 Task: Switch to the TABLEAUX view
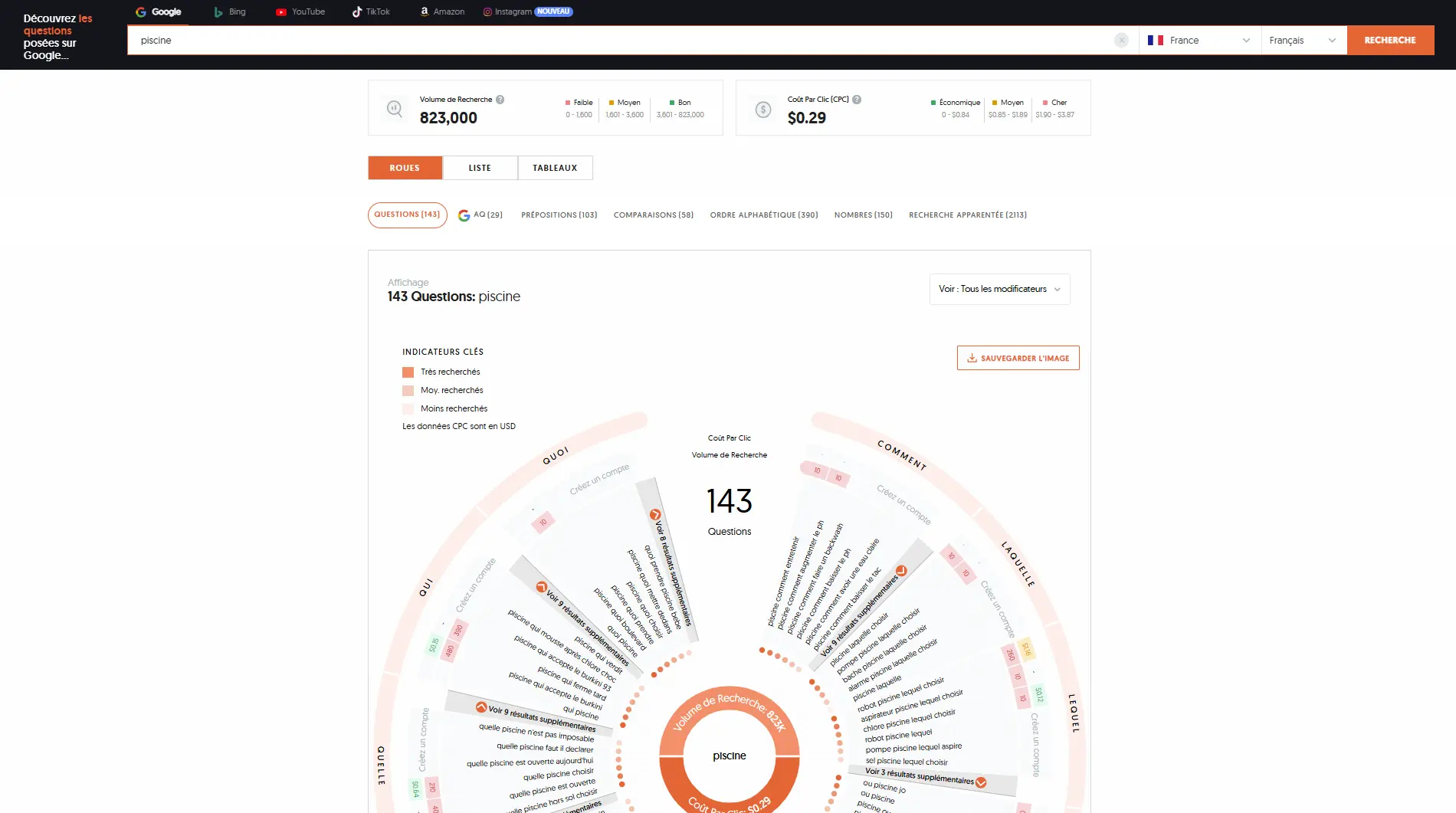coord(555,168)
